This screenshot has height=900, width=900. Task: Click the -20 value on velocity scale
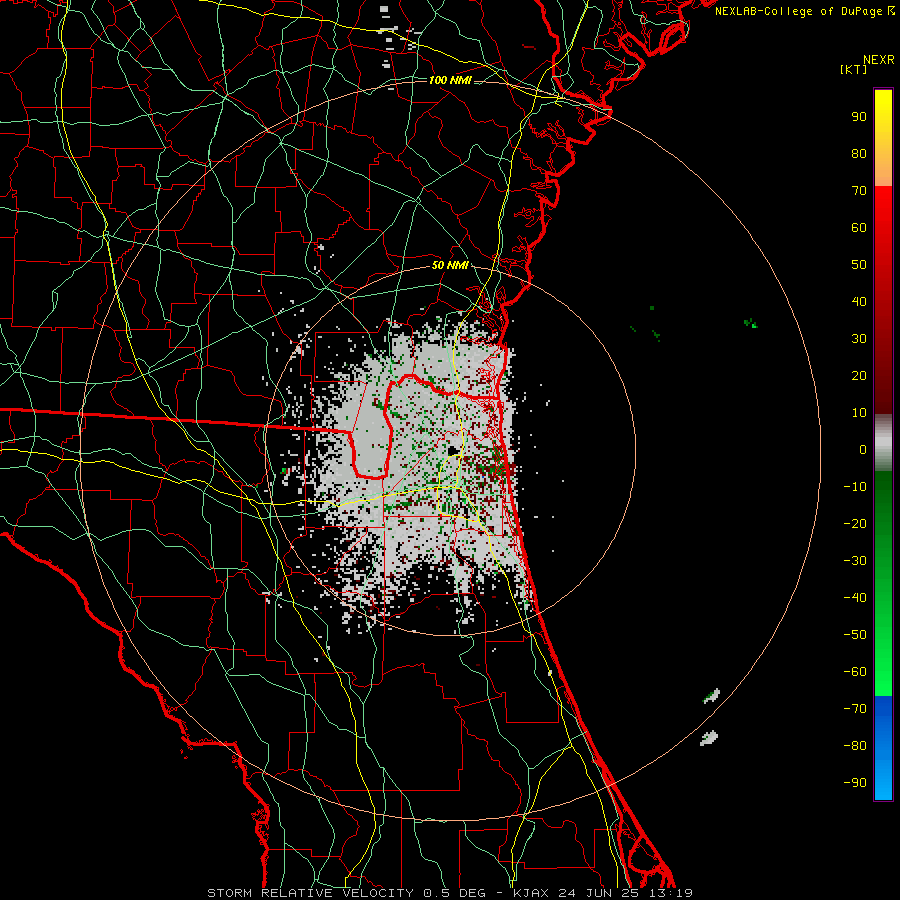855,523
